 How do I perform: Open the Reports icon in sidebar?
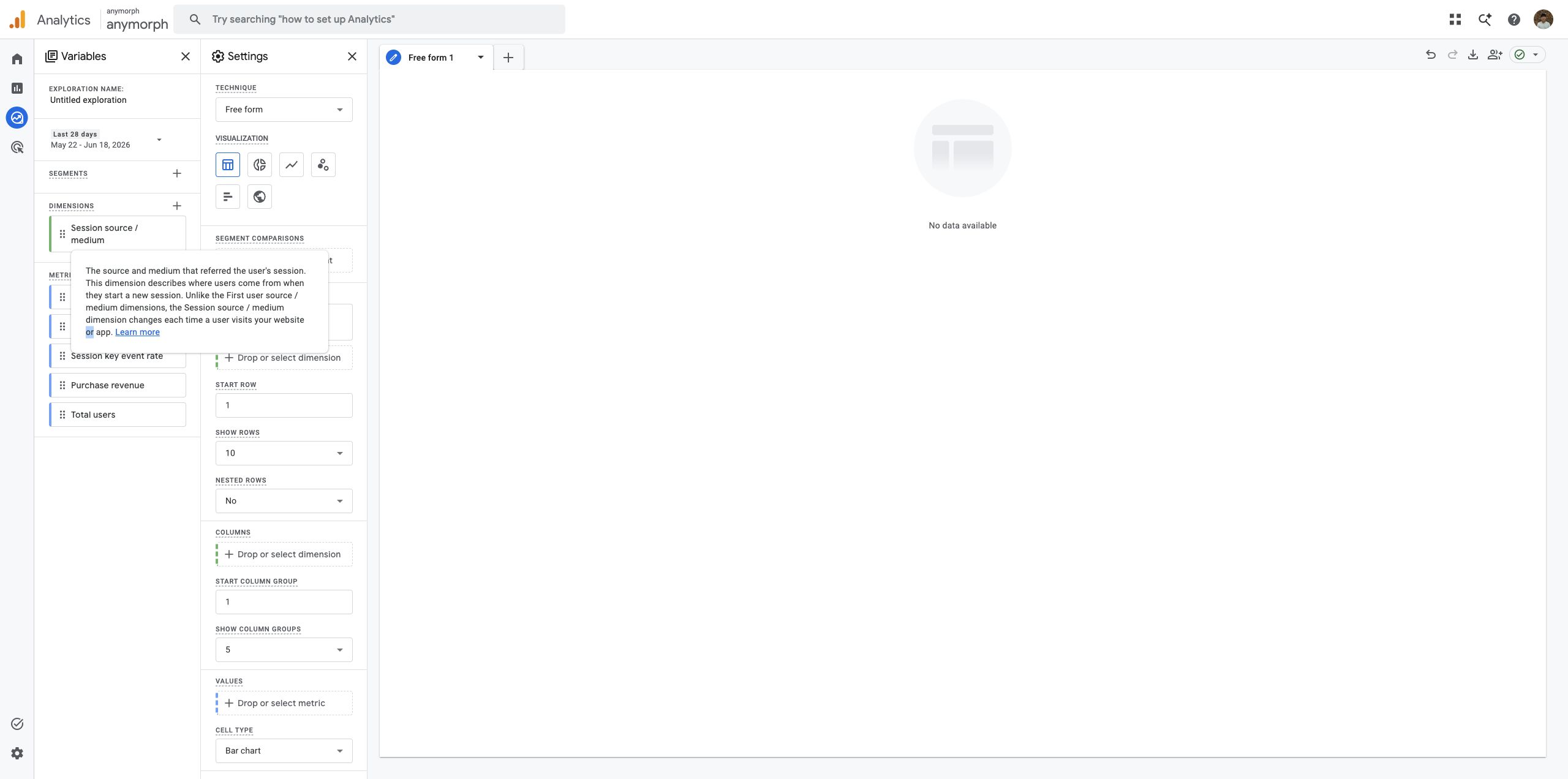17,88
